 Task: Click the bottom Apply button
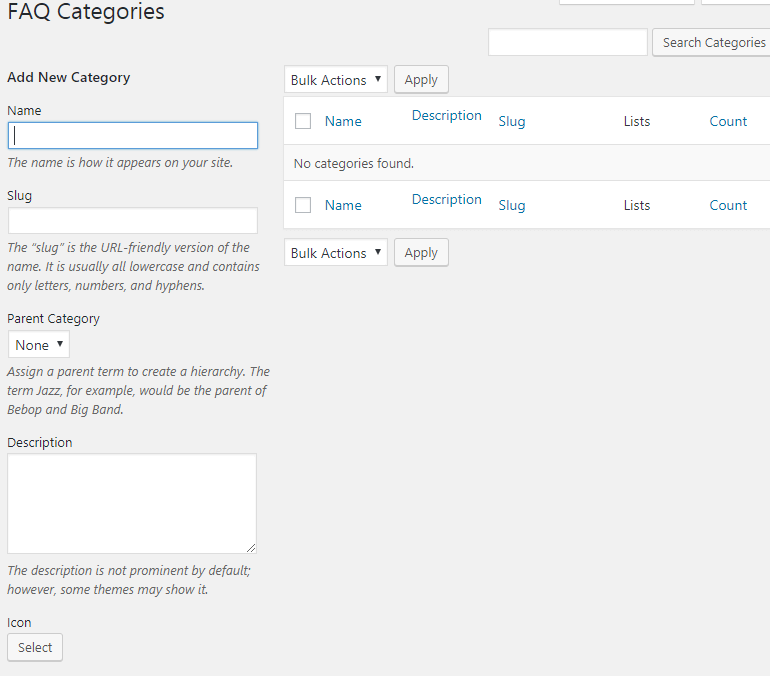(421, 253)
